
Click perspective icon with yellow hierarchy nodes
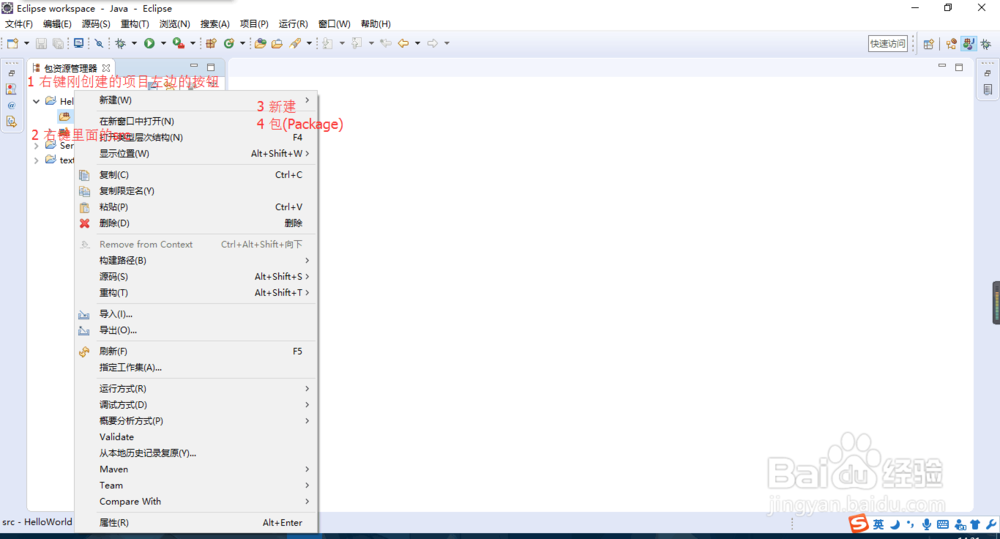[x=952, y=43]
